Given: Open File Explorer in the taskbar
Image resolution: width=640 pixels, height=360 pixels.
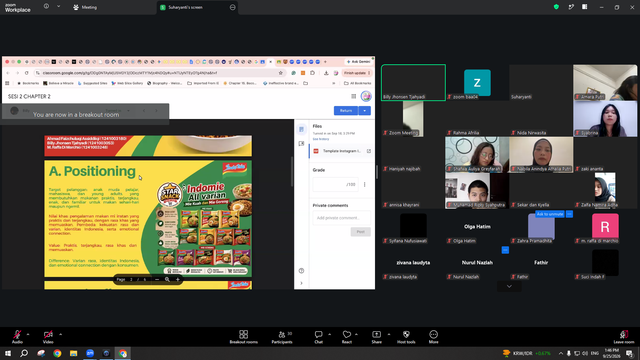Looking at the screenshot, I should point(73,353).
